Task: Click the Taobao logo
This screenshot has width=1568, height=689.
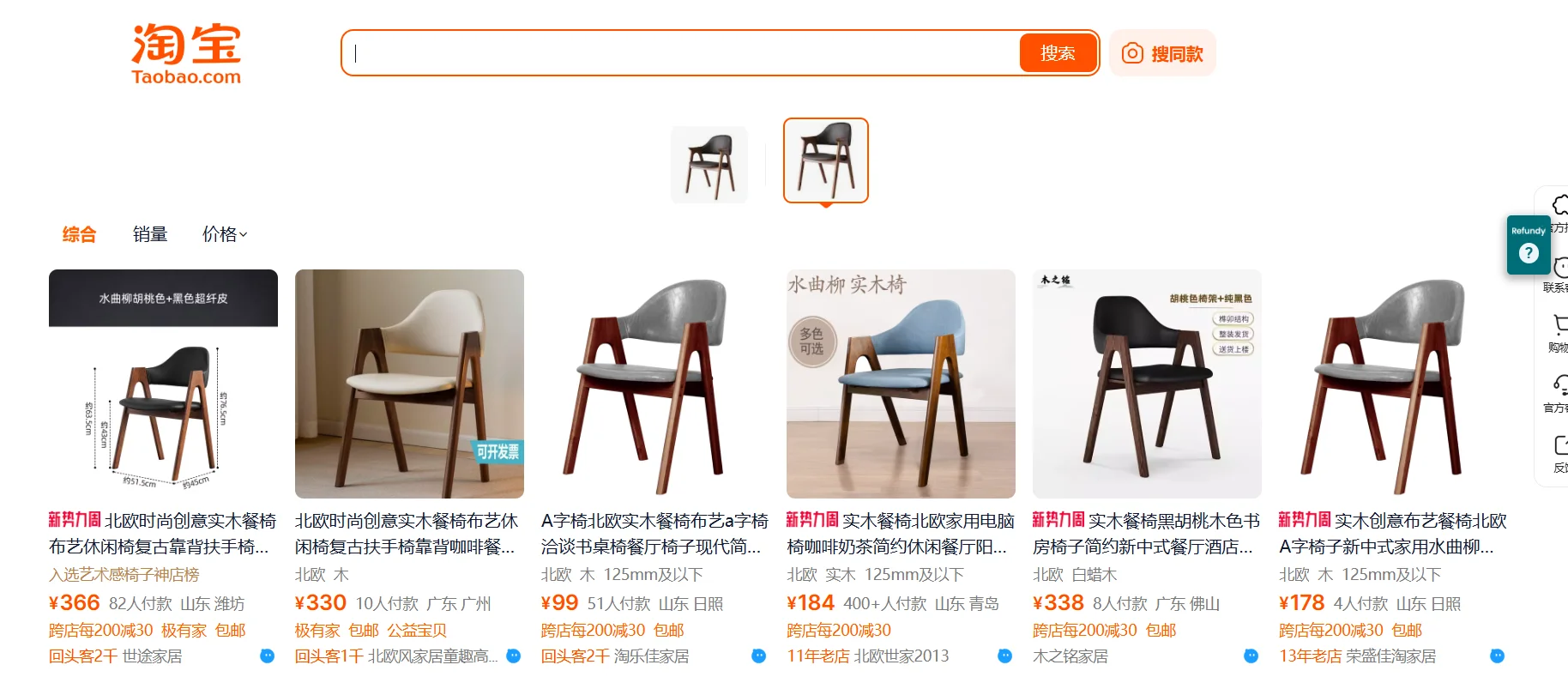Action: pyautogui.click(x=186, y=54)
